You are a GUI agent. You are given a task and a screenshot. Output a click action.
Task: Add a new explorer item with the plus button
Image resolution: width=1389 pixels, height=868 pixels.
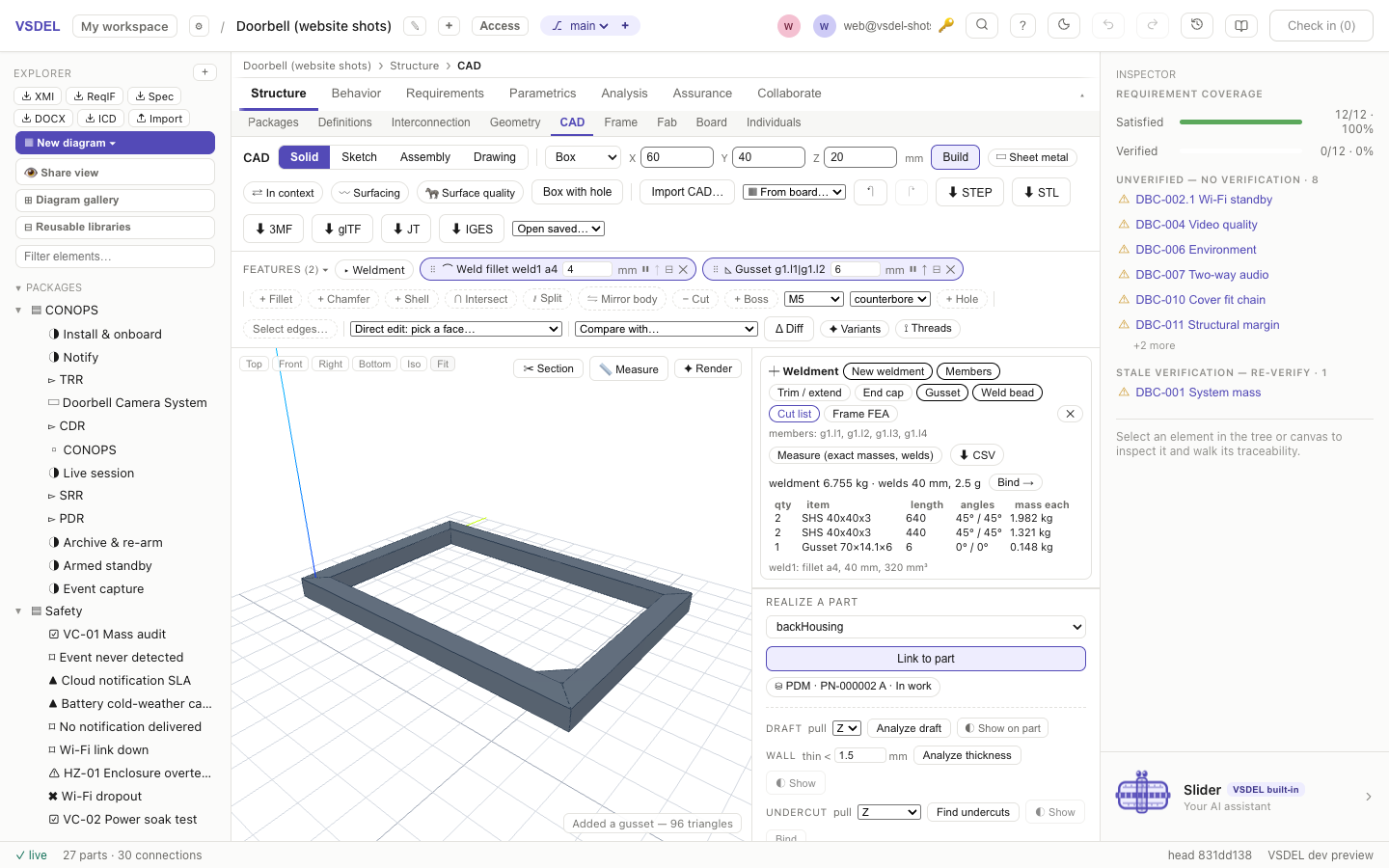tap(204, 72)
